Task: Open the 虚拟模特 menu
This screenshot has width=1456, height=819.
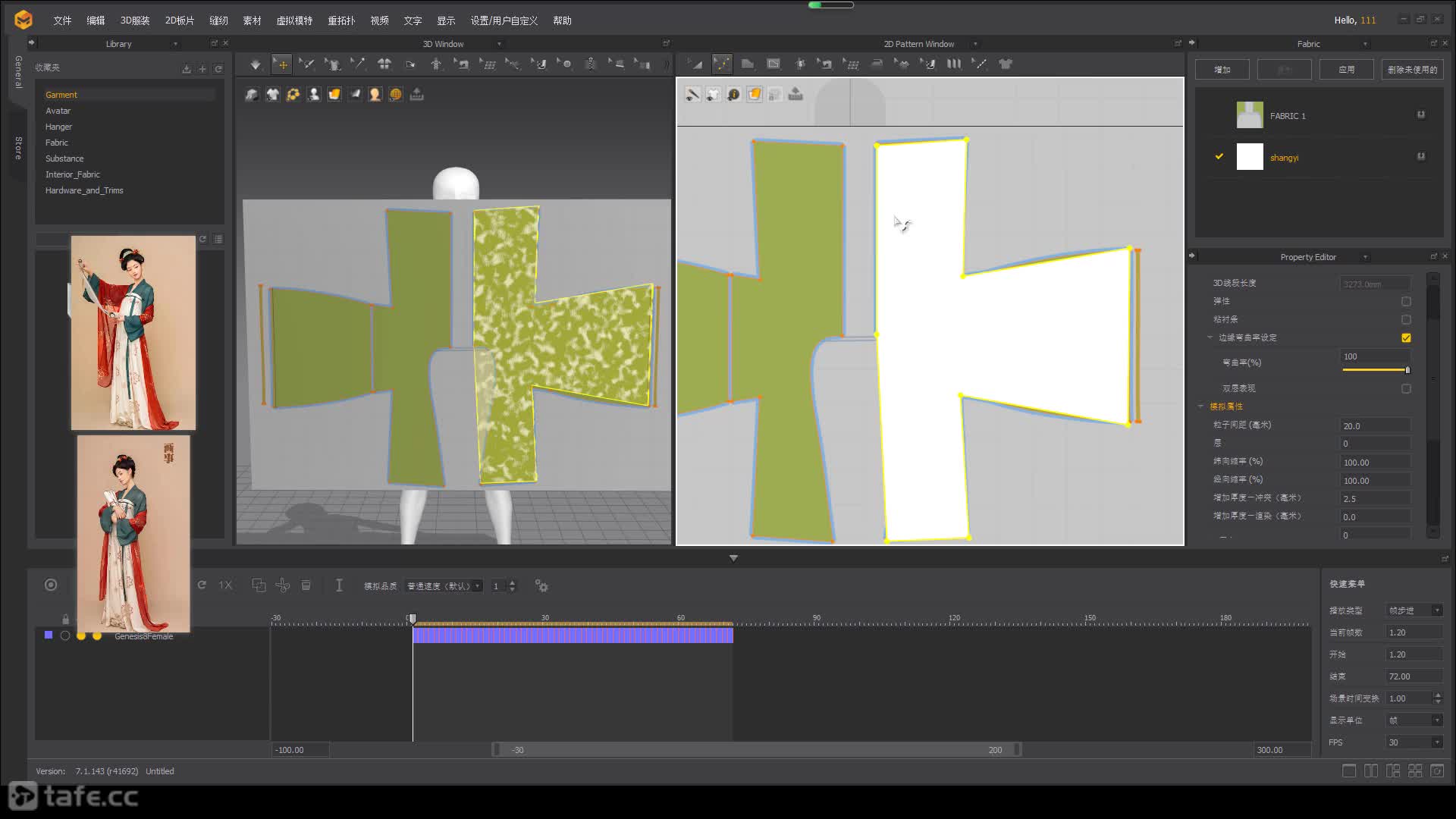Action: [294, 20]
